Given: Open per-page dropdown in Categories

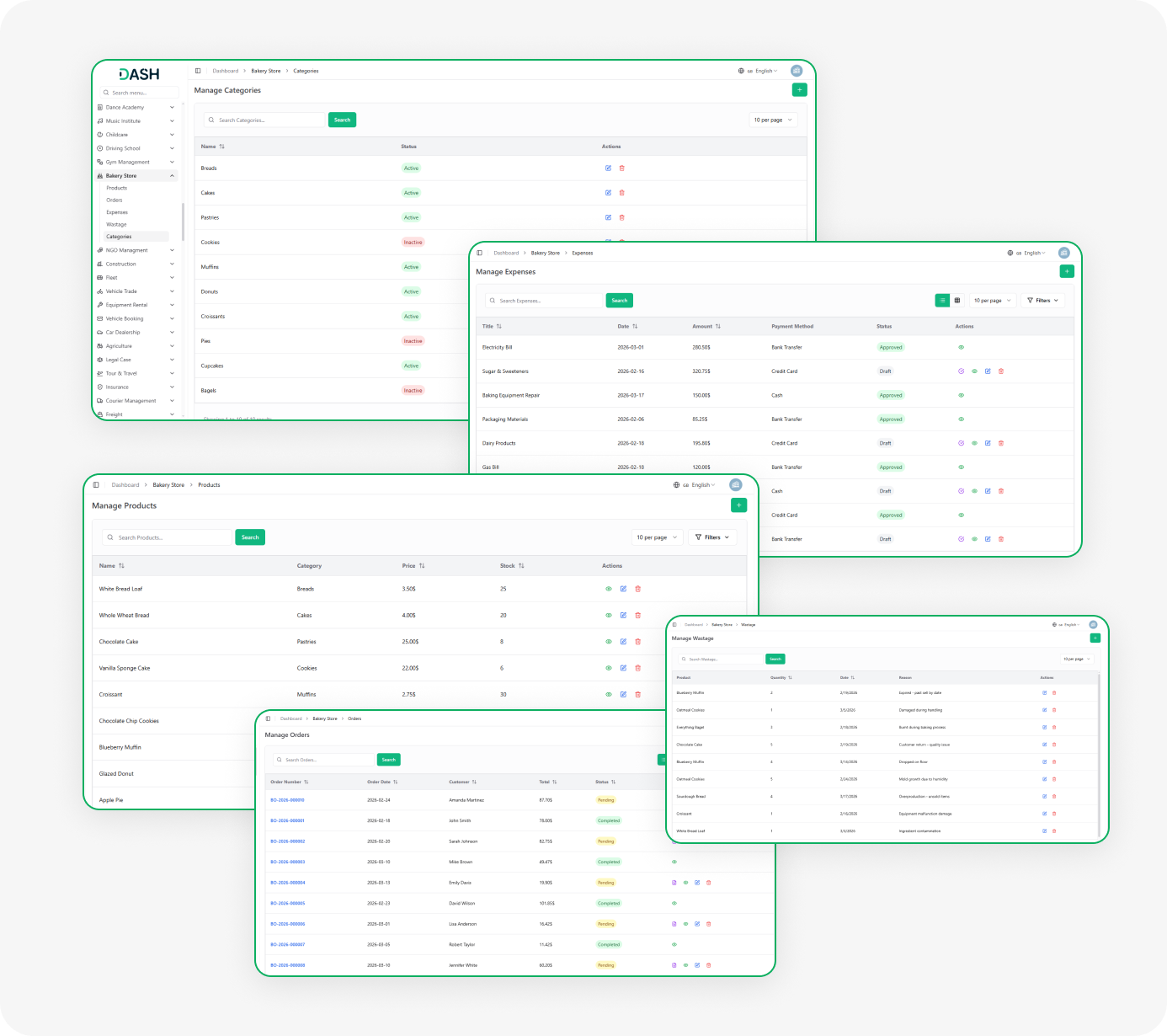Looking at the screenshot, I should pos(773,120).
